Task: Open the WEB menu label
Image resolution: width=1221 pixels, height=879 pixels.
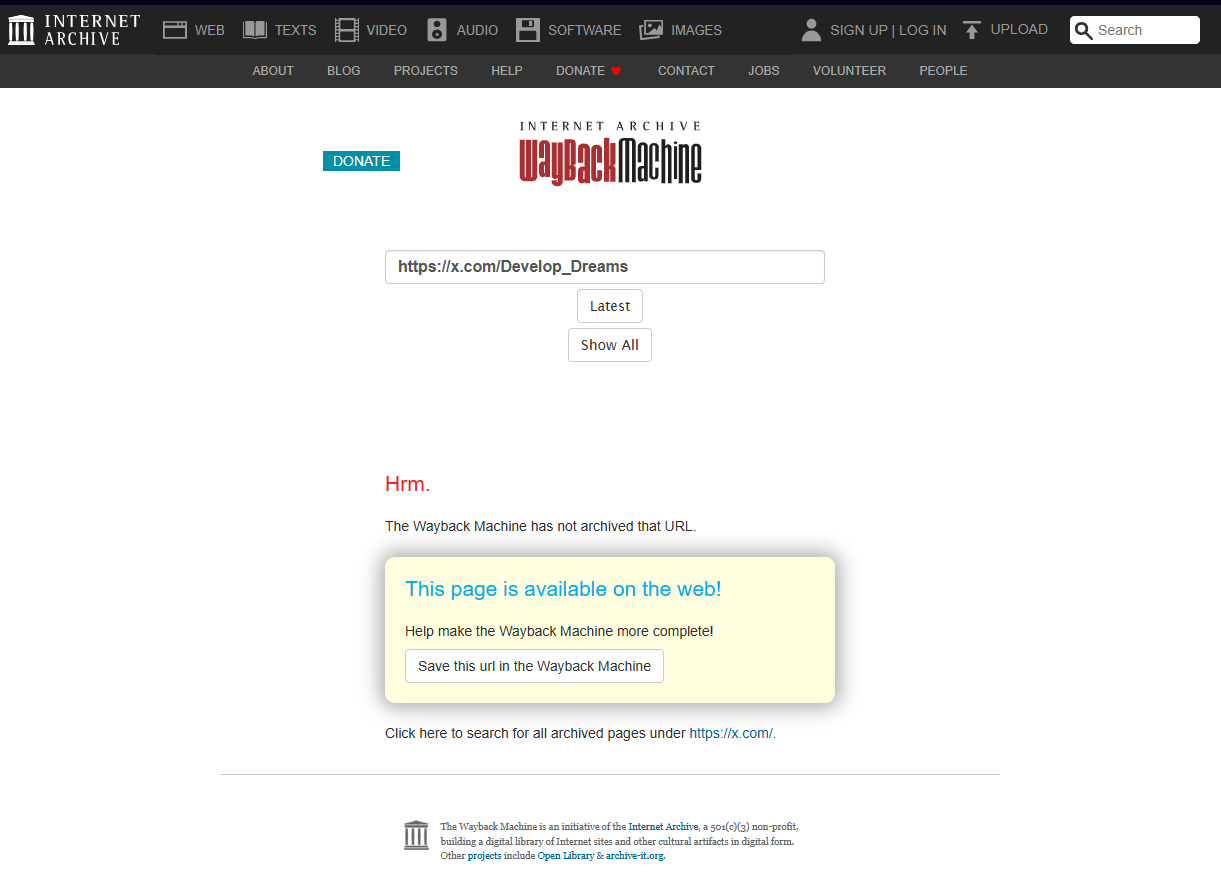Action: pyautogui.click(x=210, y=30)
